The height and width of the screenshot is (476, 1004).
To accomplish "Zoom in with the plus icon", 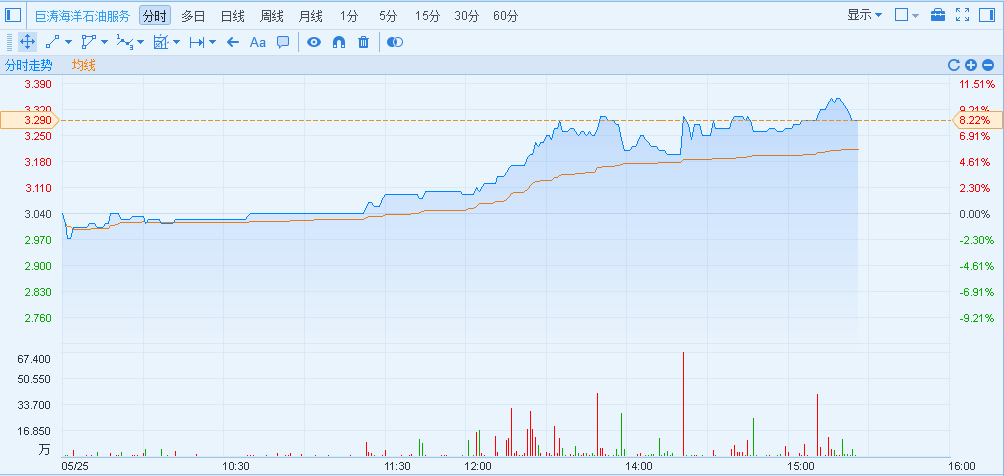I will [971, 65].
